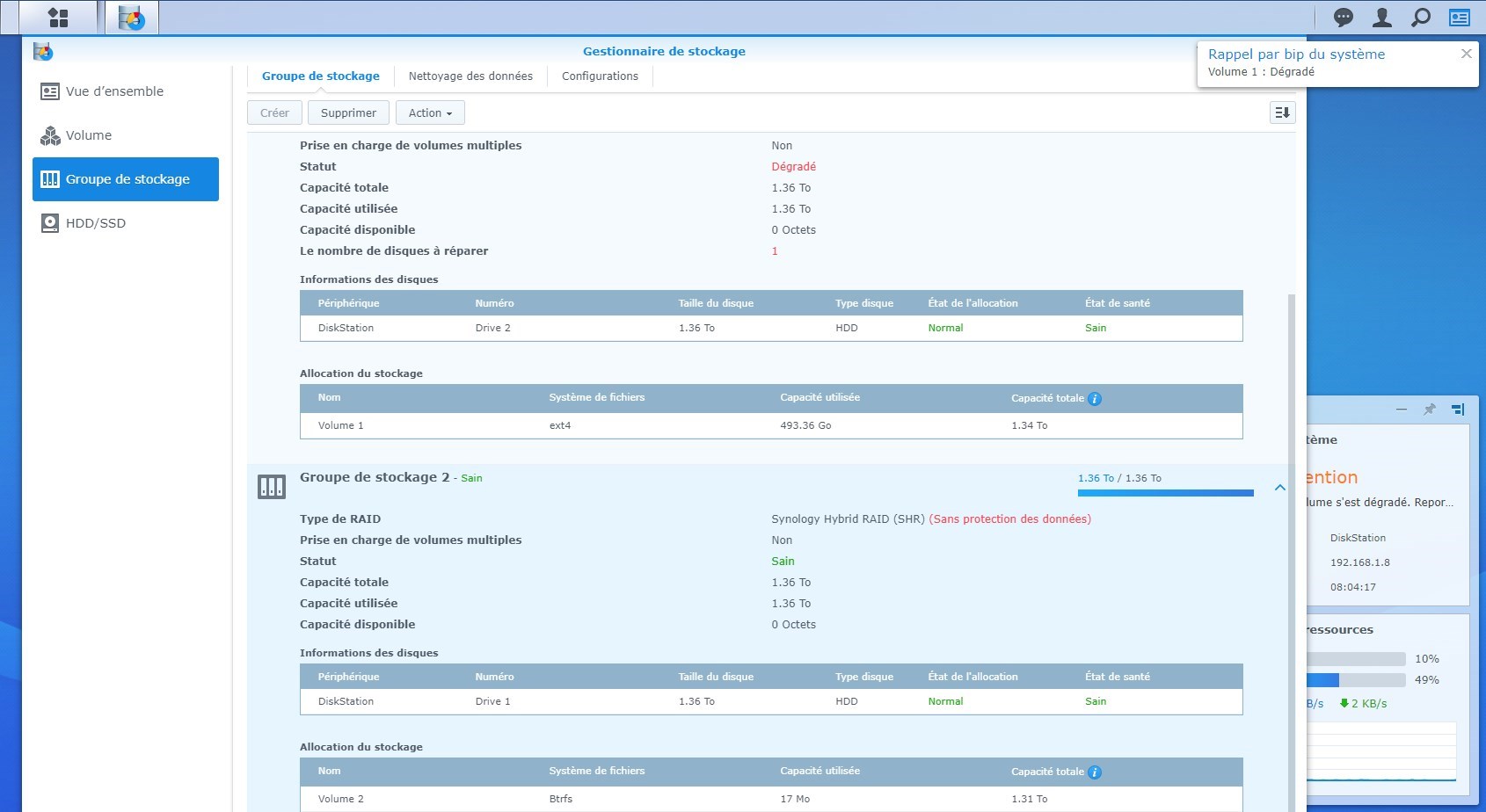Switch to Nettoyage des données tab
The height and width of the screenshot is (812, 1486).
click(x=470, y=76)
